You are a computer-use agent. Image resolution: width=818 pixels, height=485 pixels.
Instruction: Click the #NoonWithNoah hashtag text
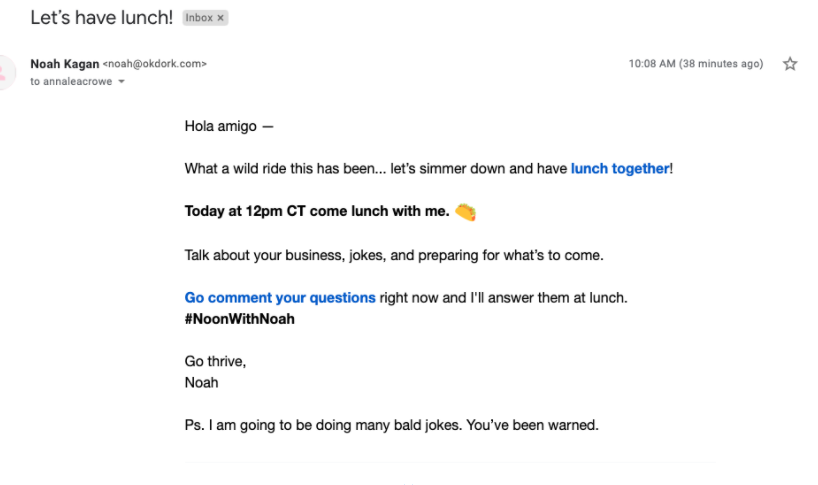click(239, 319)
